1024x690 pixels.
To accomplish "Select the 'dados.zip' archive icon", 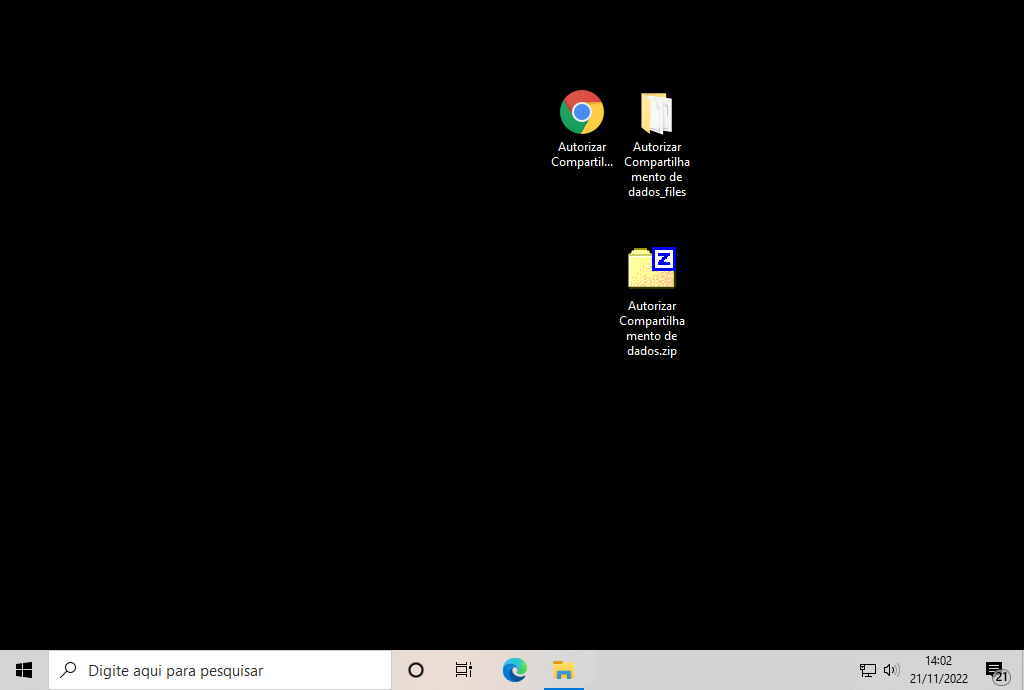I will (x=652, y=269).
